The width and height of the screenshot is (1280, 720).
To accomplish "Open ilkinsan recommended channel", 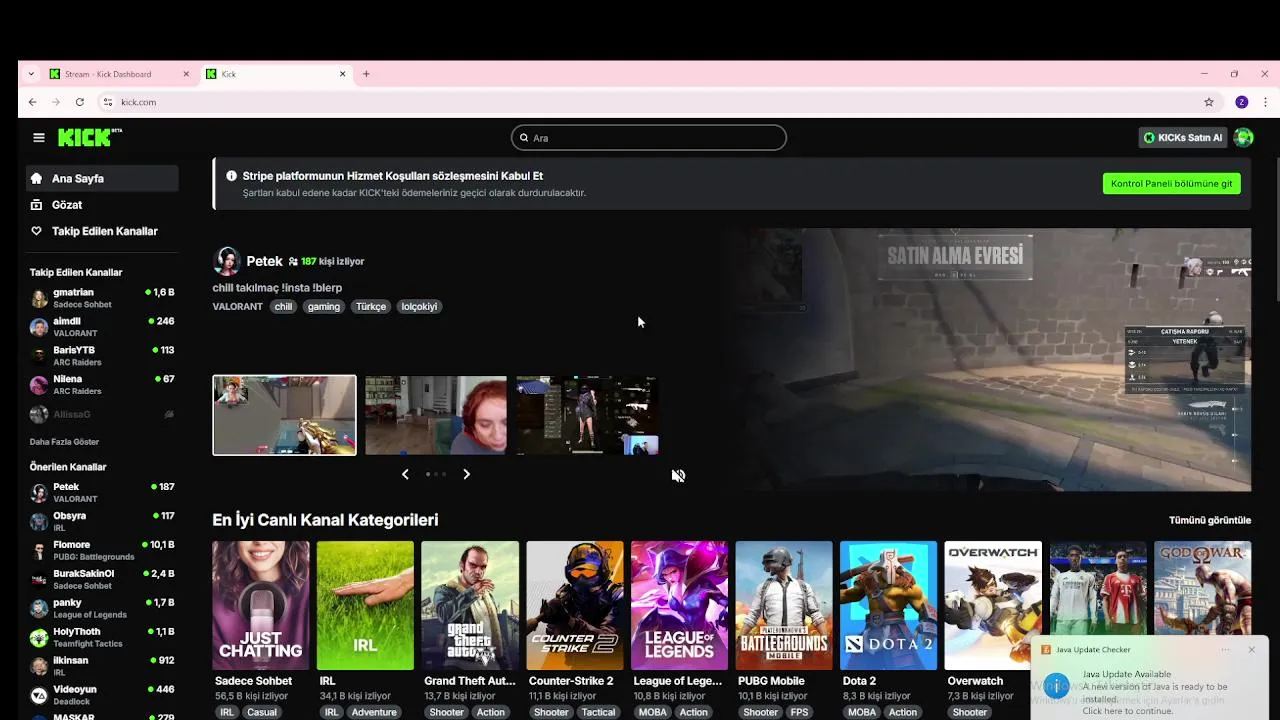I will (x=102, y=666).
